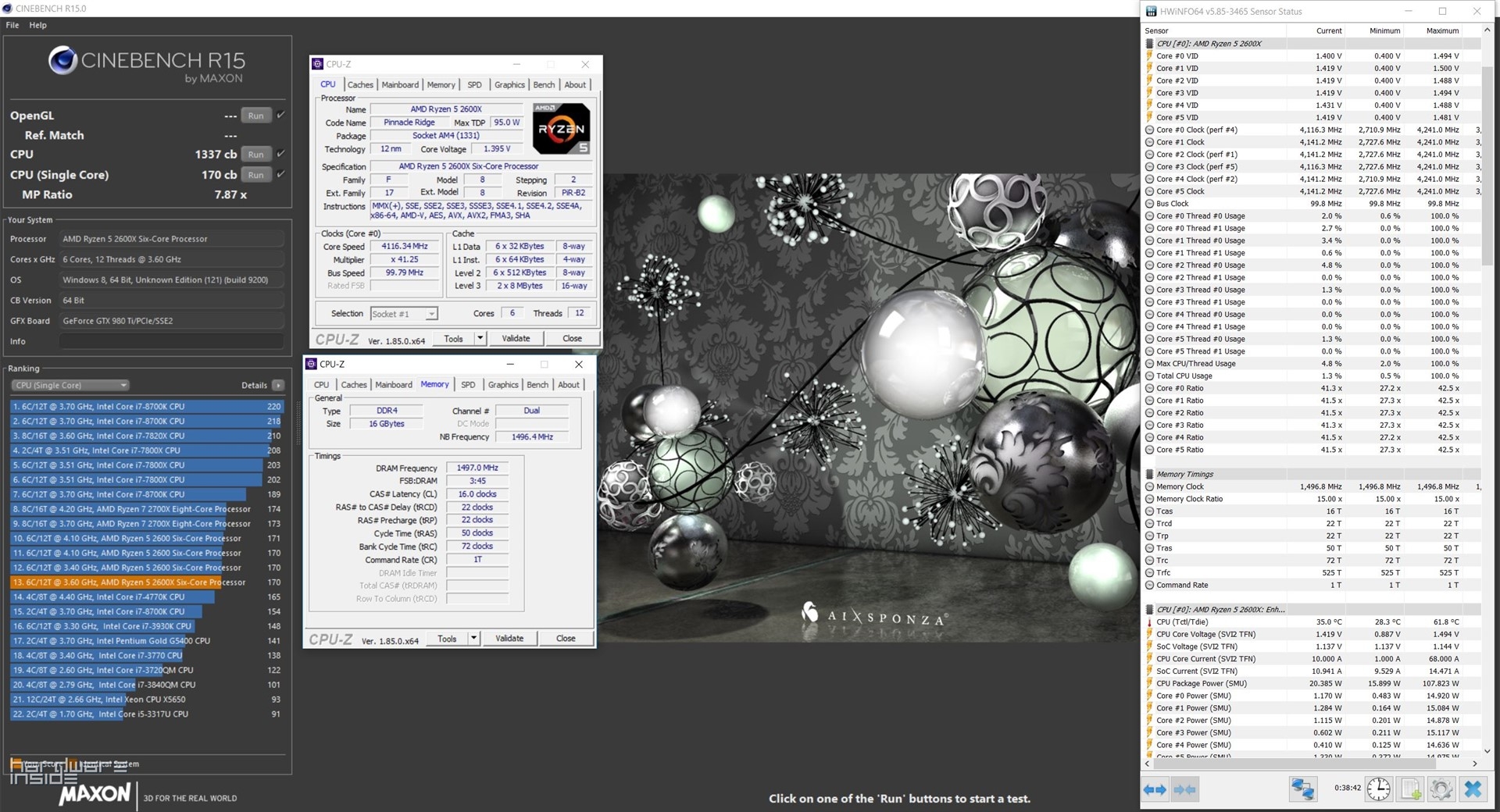Viewport: 1500px width, 812px height.
Task: Open the Tools dropdown arrow in Memory CPU-Z window
Action: (x=473, y=639)
